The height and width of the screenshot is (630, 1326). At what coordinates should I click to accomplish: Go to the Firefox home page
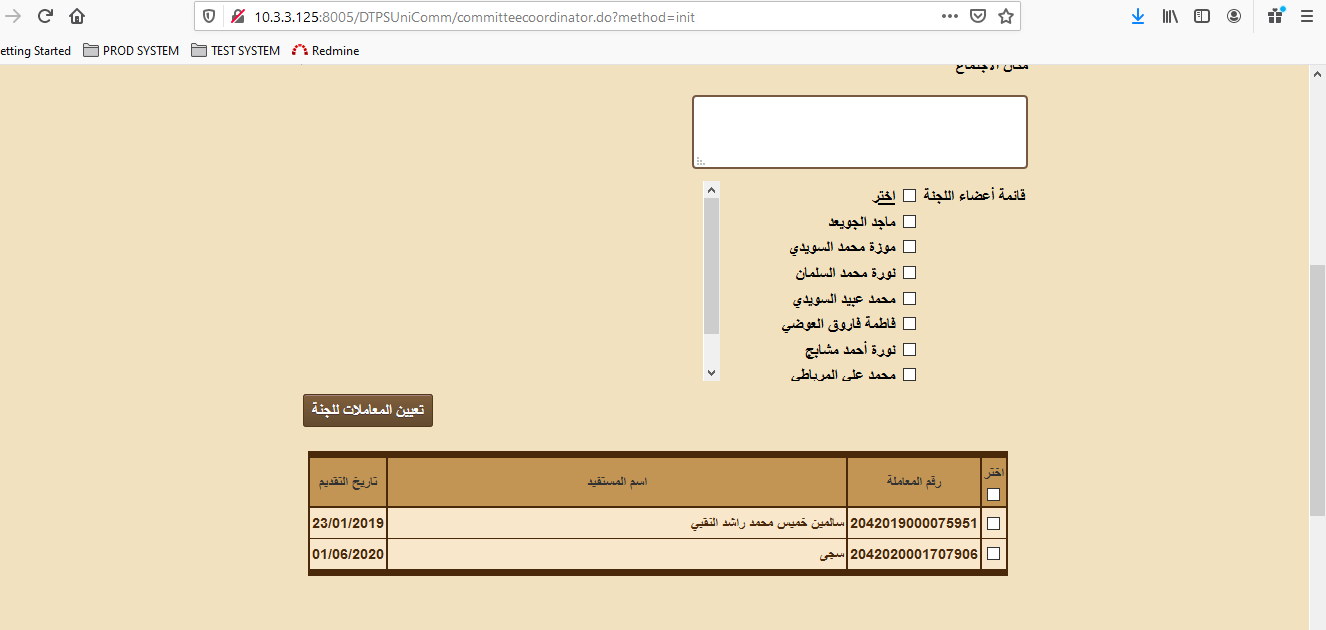point(77,16)
